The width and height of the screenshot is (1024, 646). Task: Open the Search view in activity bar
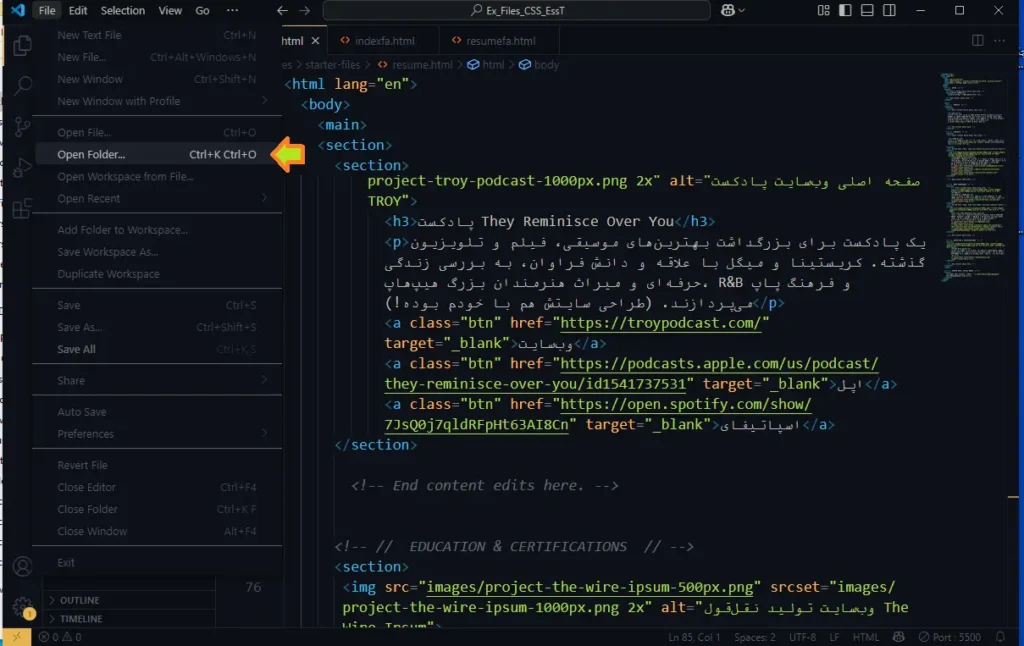22,86
